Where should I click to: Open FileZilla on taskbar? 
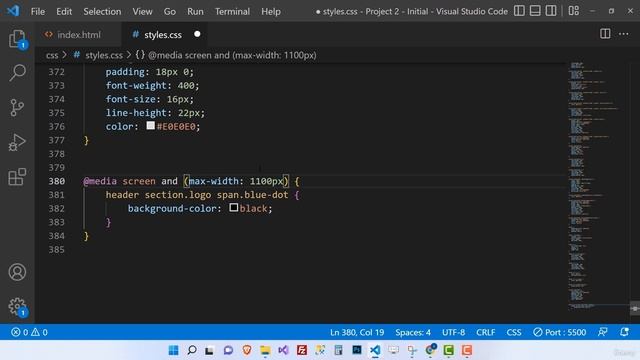(302, 350)
